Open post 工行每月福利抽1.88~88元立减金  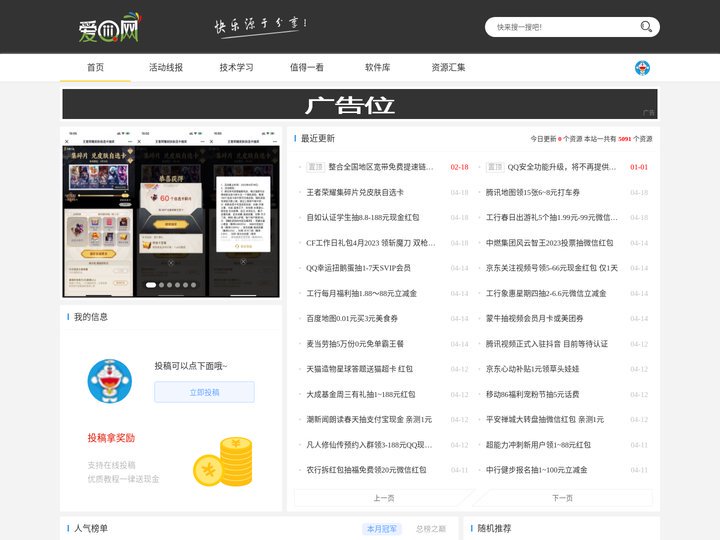pyautogui.click(x=361, y=293)
